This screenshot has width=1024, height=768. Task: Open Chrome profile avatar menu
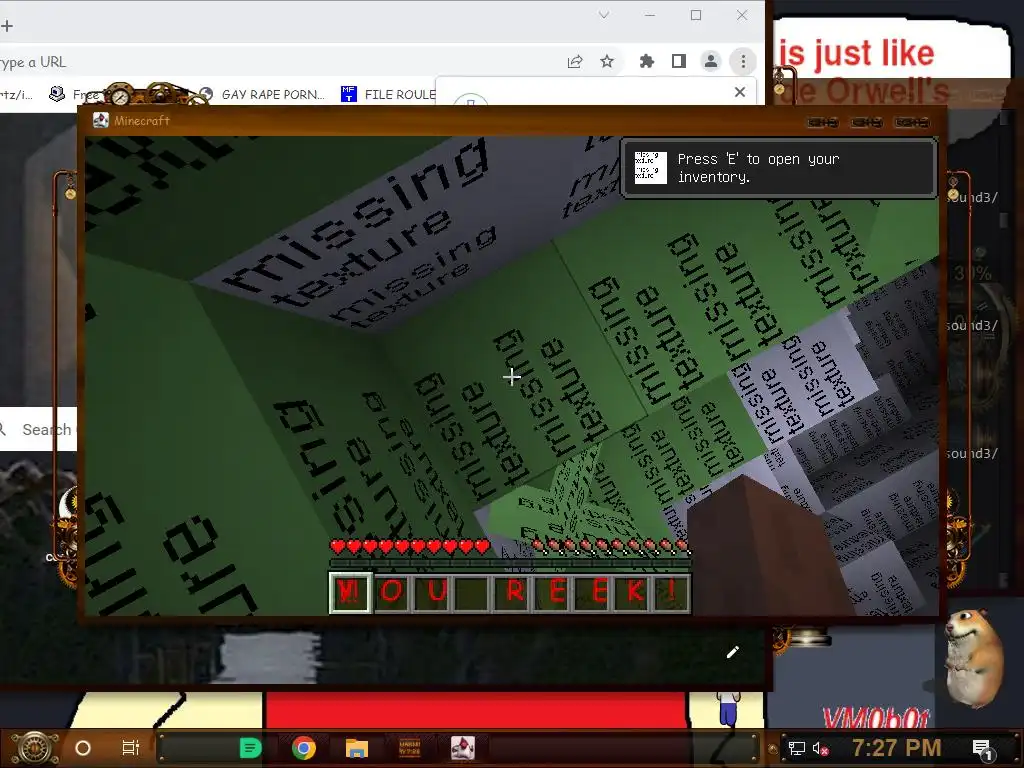711,61
